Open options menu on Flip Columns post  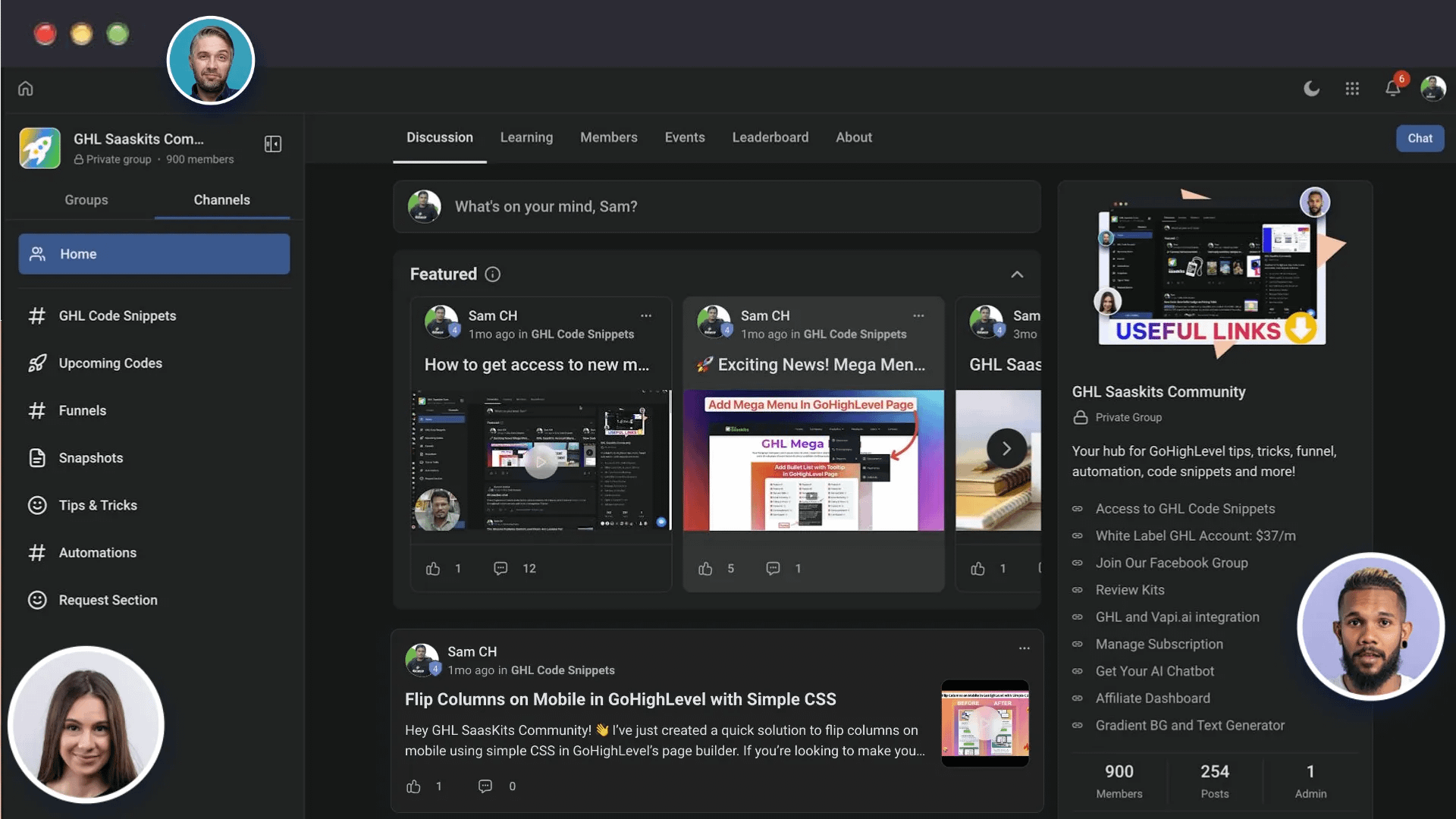[1025, 648]
